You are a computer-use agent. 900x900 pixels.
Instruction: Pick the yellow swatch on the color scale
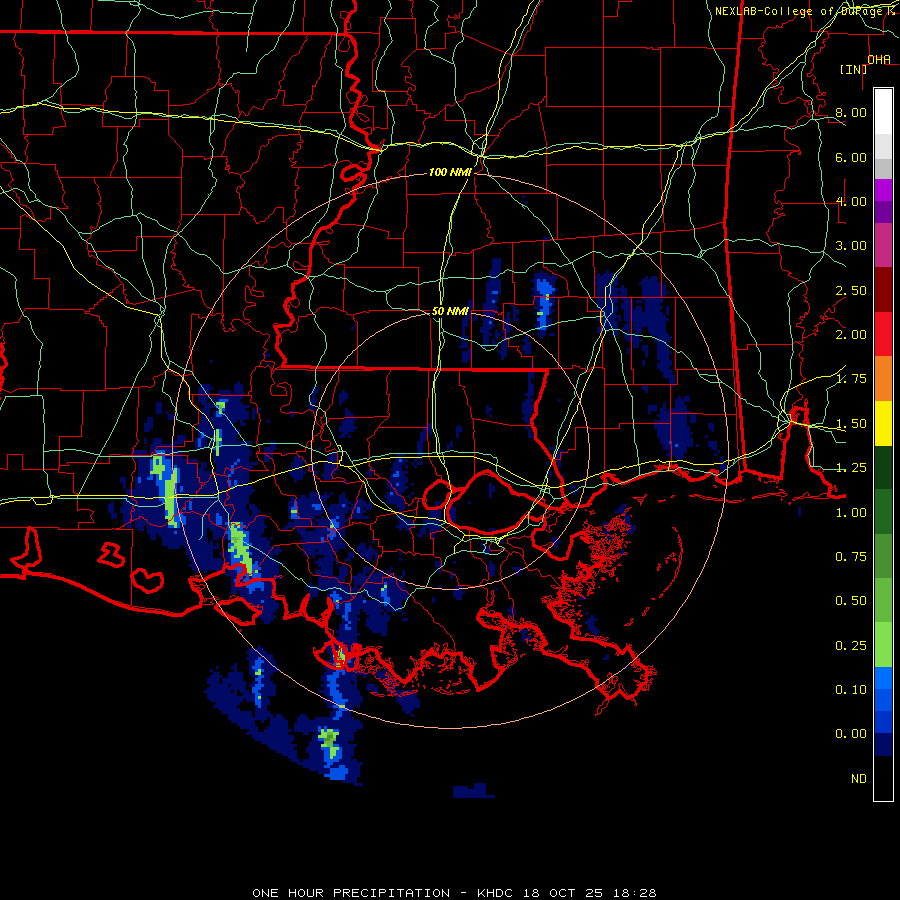pos(883,424)
